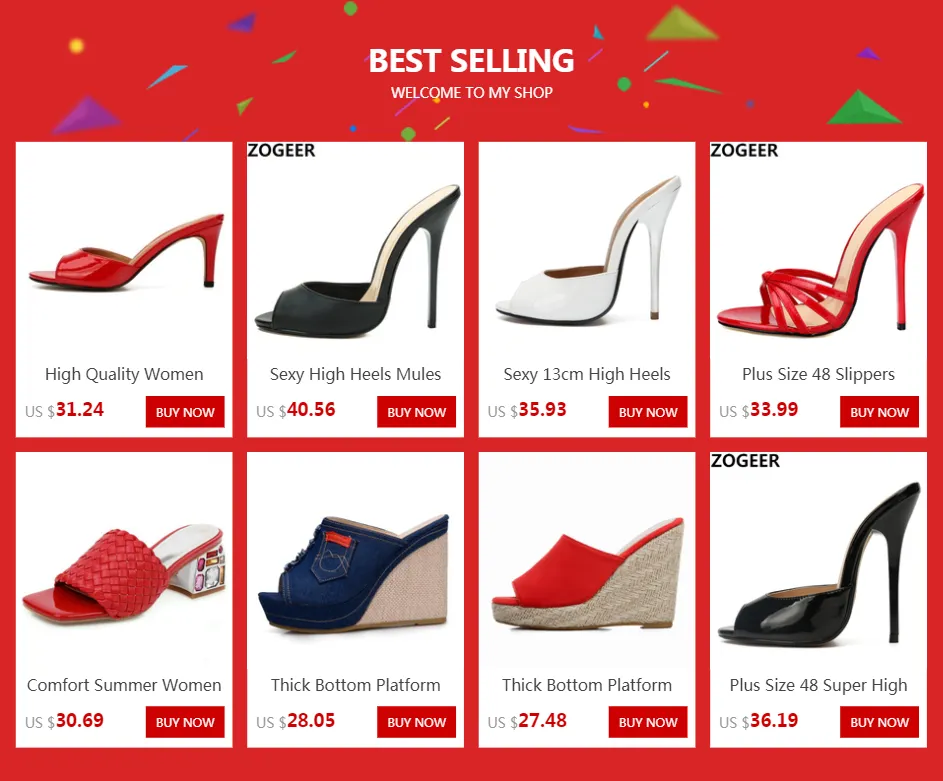Click BUY NOW for the $28.05 denim wedge
The width and height of the screenshot is (943, 781).
click(416, 722)
